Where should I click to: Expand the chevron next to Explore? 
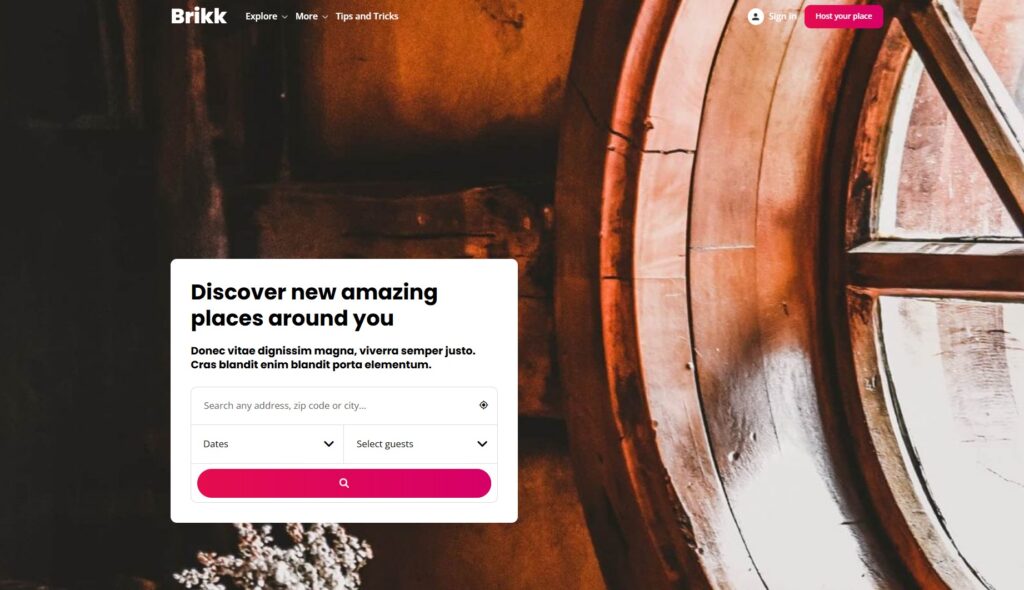[x=285, y=17]
